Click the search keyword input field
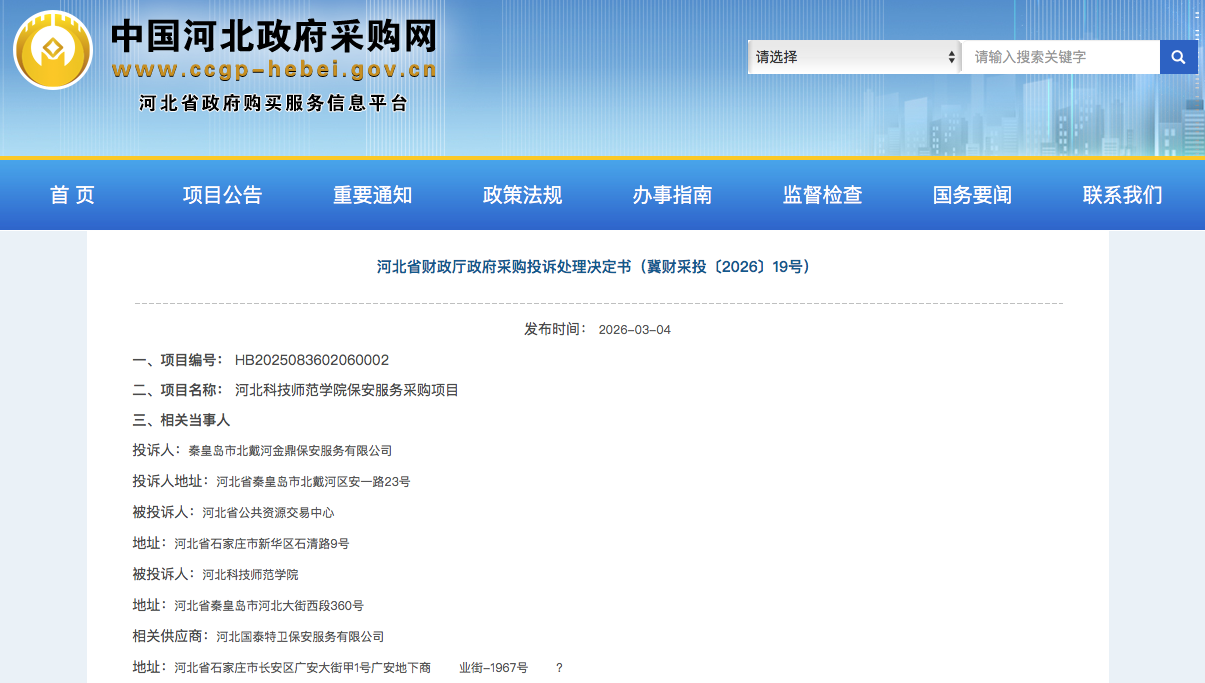Screen dimensions: 1205x683 1060,57
